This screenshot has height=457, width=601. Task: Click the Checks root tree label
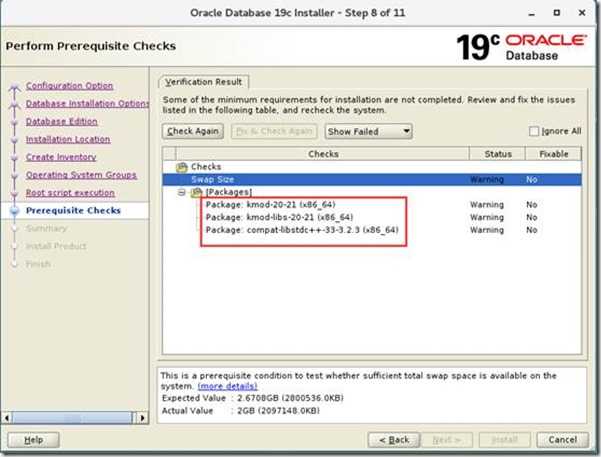tap(206, 167)
